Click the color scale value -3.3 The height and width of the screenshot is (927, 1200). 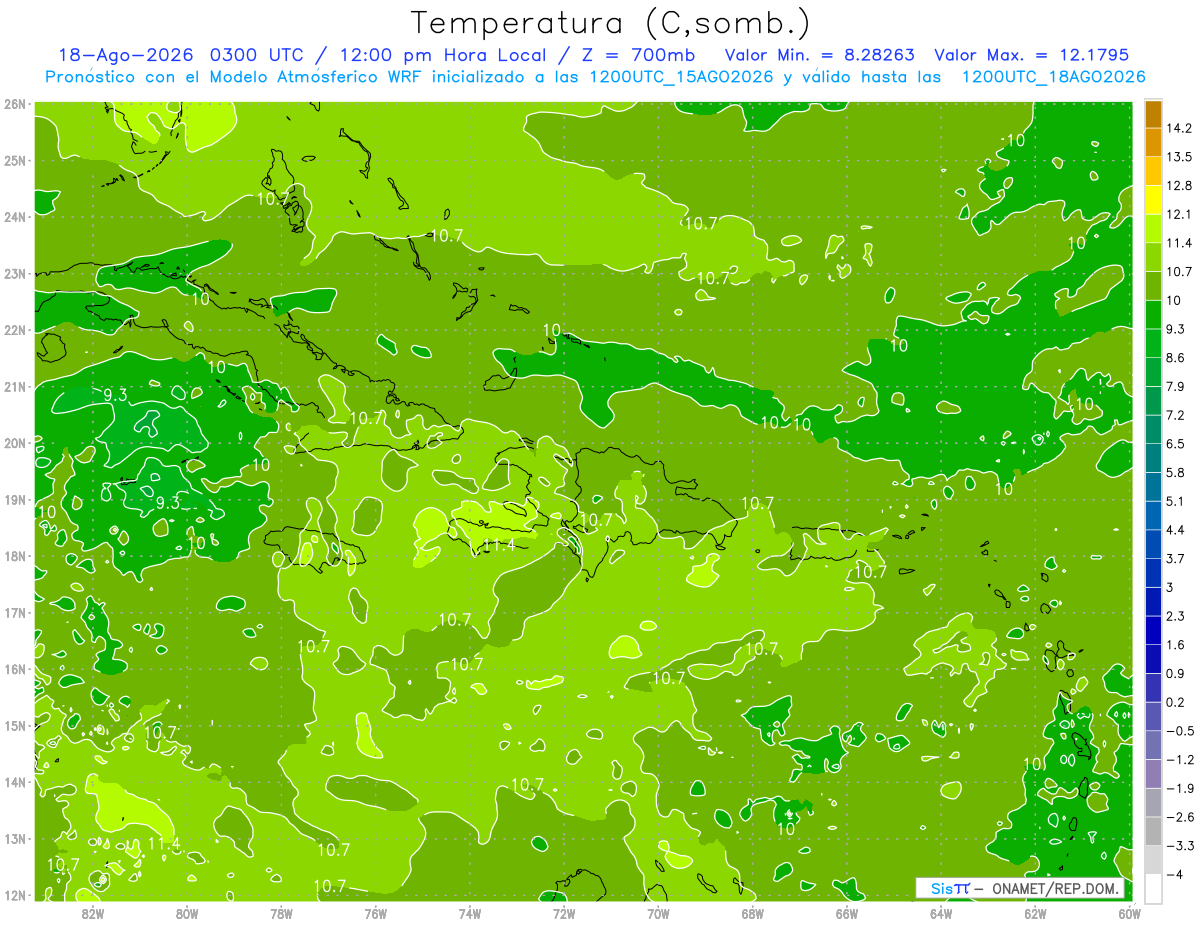(1180, 845)
